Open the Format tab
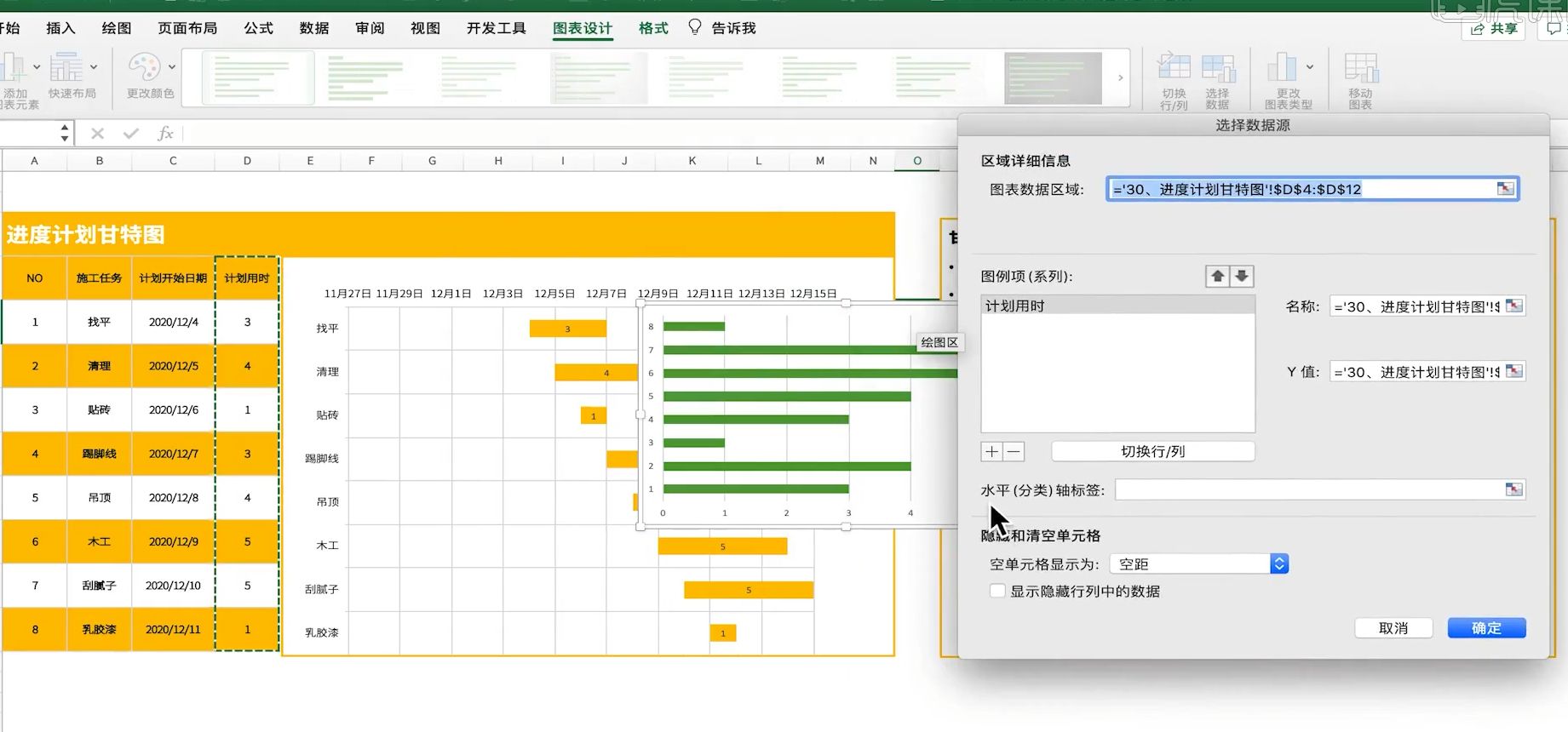 pos(653,28)
